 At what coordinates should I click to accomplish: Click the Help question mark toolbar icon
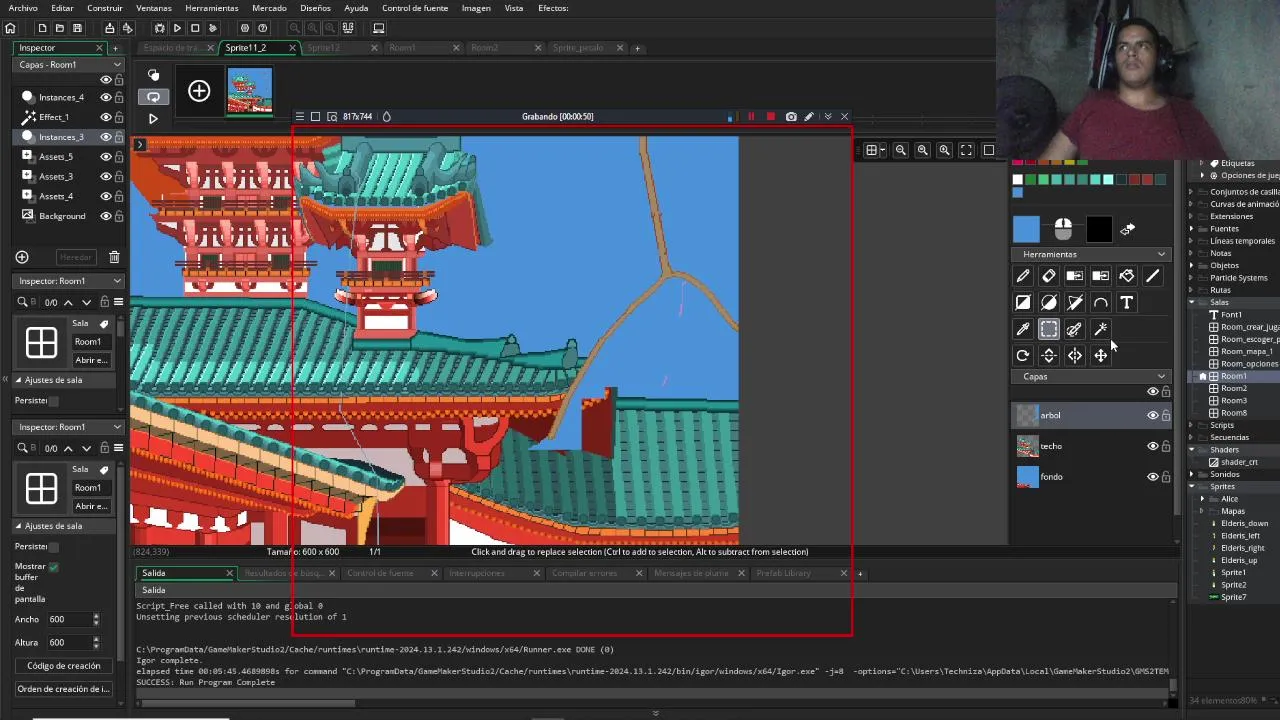(x=263, y=28)
